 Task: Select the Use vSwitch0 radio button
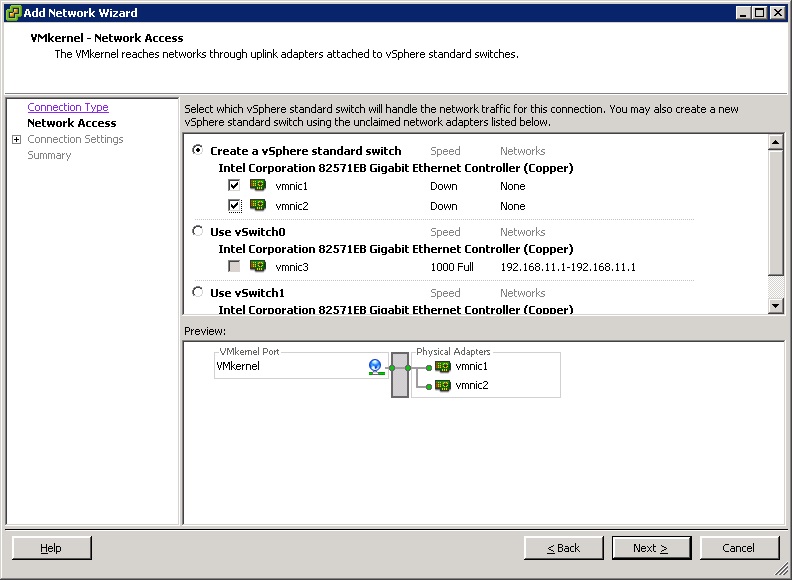click(197, 232)
